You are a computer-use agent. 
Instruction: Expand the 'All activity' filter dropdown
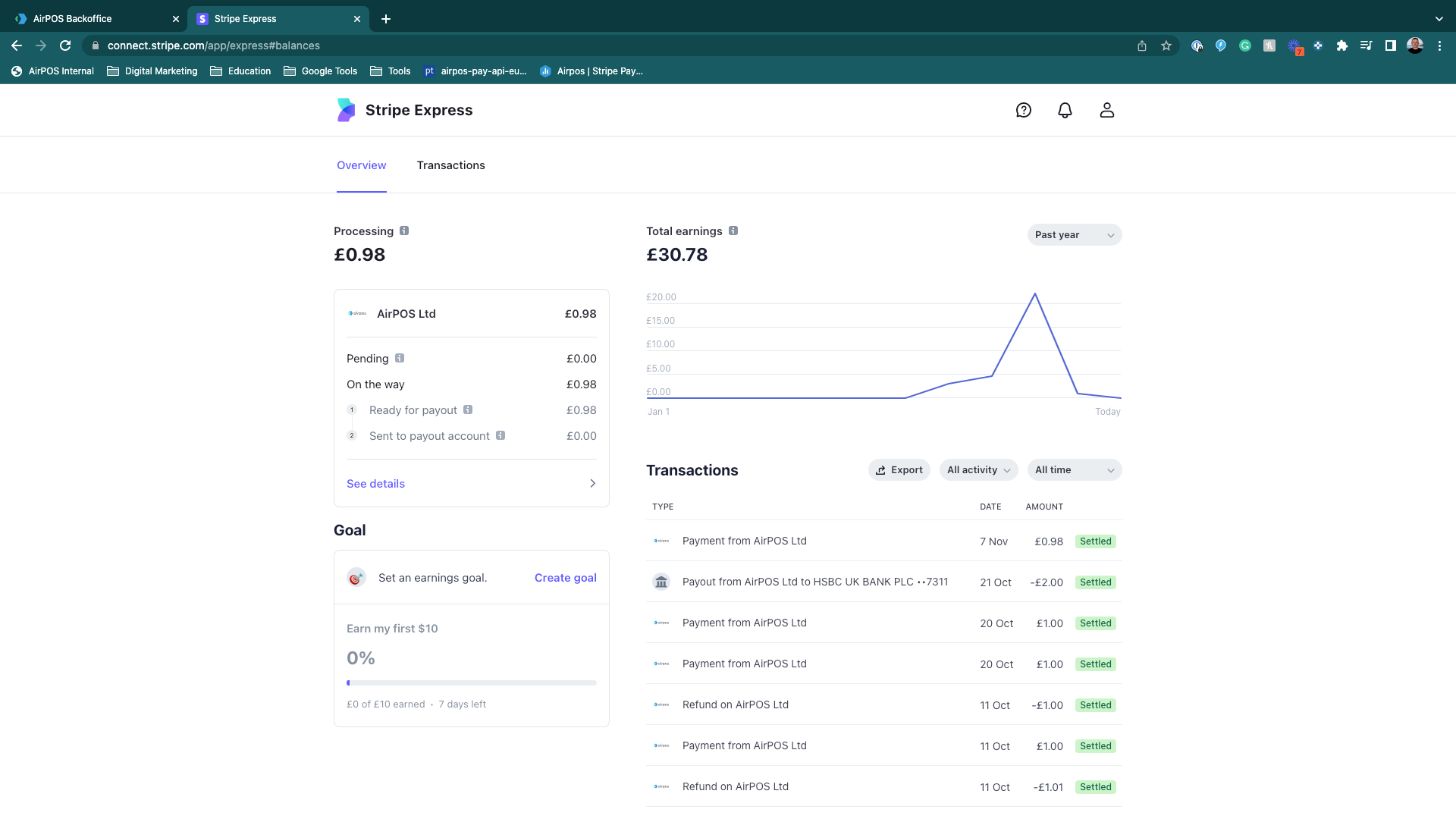coord(978,470)
